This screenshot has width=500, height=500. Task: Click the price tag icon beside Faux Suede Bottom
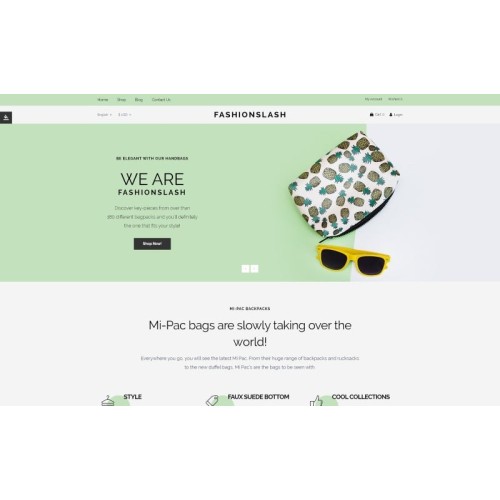(212, 401)
